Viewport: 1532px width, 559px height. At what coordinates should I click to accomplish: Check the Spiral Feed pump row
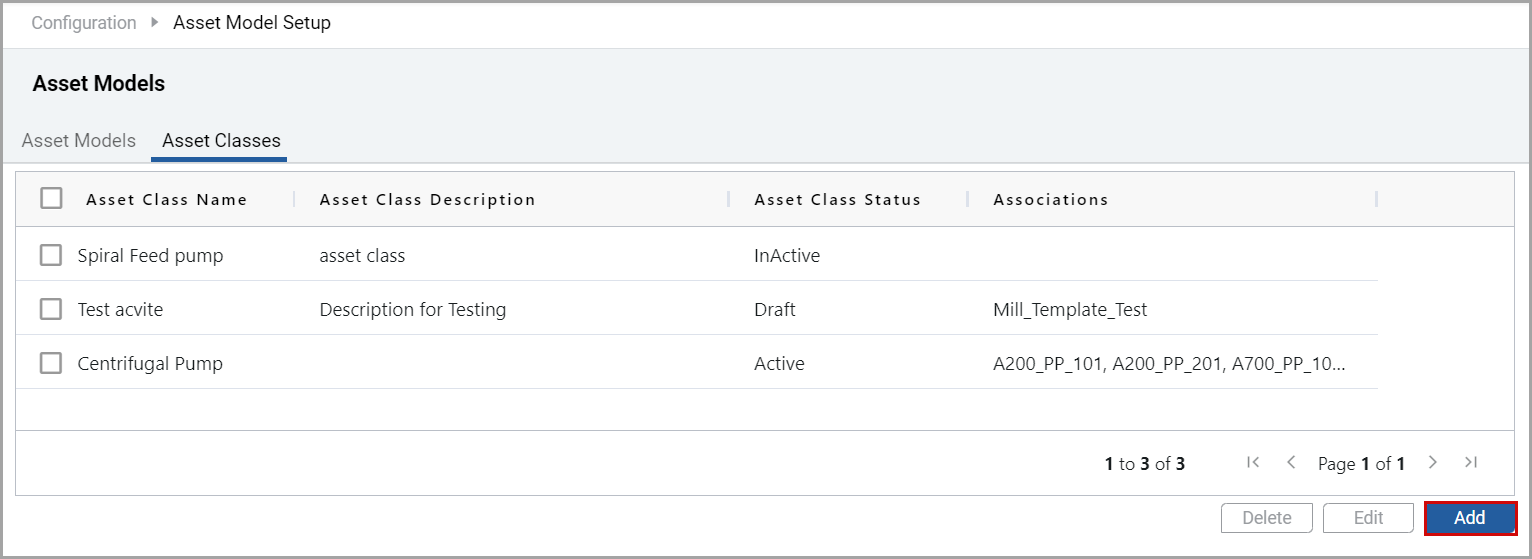(51, 255)
